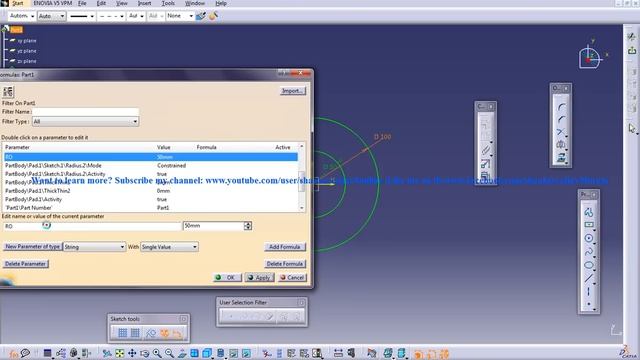The width and height of the screenshot is (640, 360).
Task: Open the File menu
Action: pos(82,3)
